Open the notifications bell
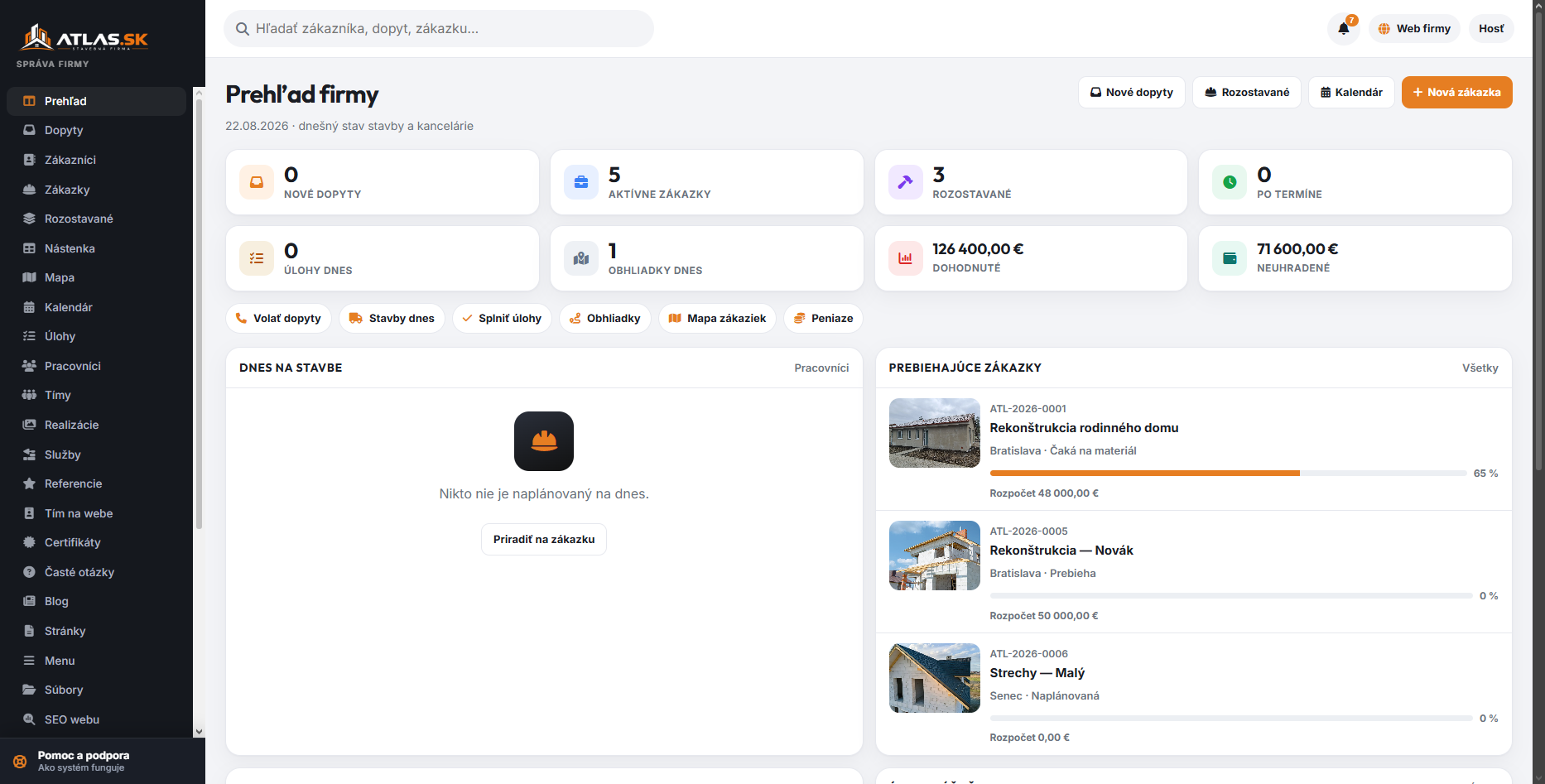 1344,29
